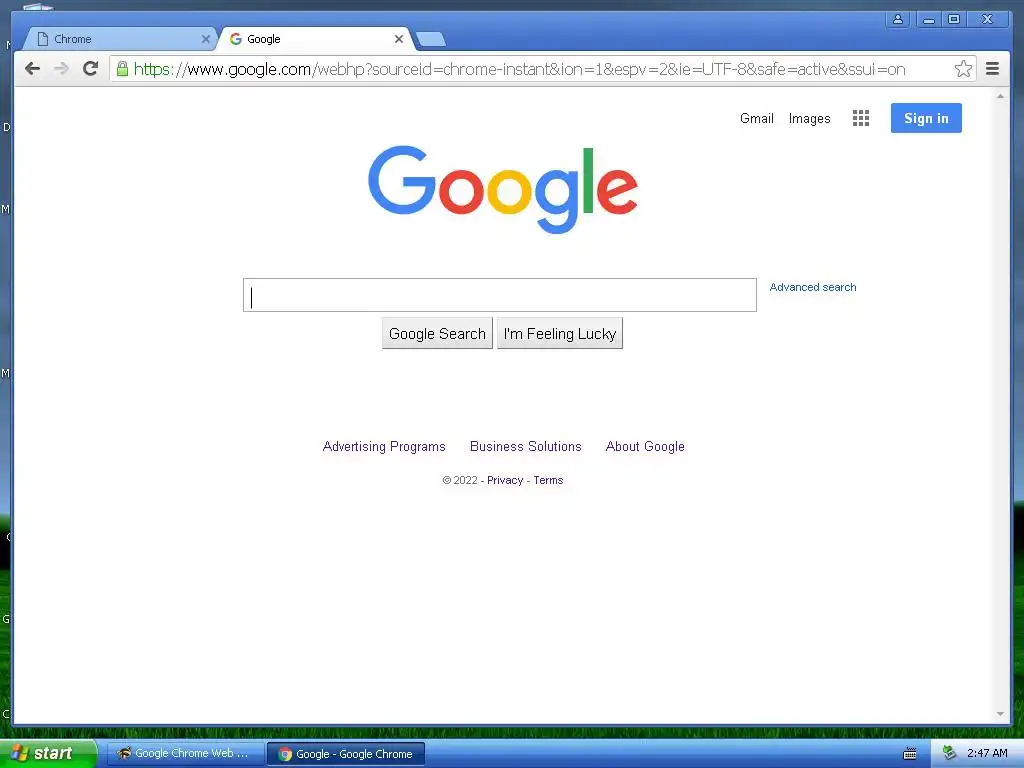Select Google - Google Chrome taskbar button
This screenshot has width=1024, height=768.
pos(346,754)
